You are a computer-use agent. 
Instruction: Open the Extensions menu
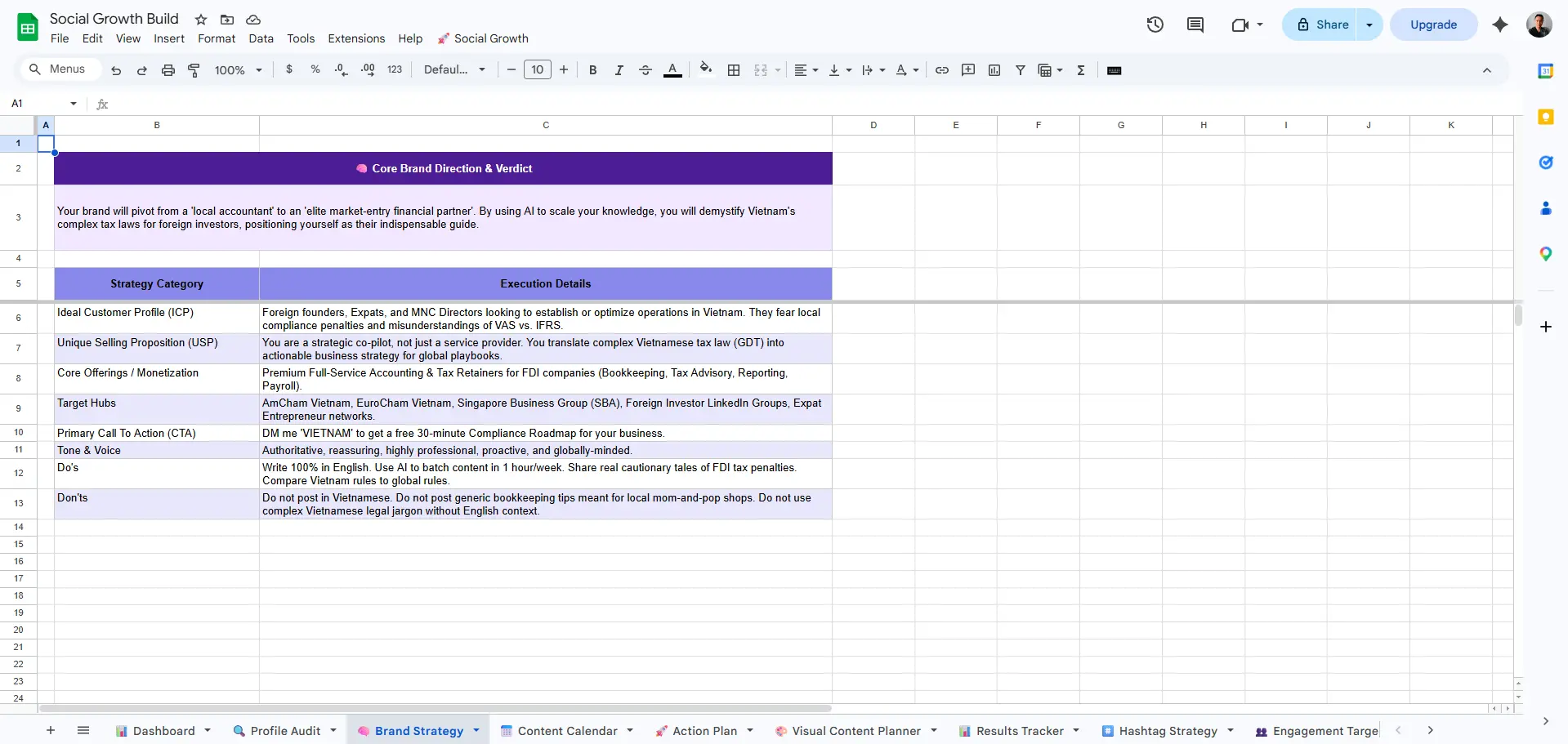[x=356, y=38]
